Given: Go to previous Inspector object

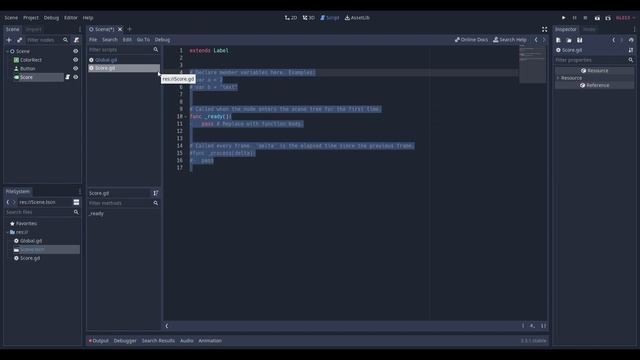Looking at the screenshot, I should pyautogui.click(x=613, y=40).
